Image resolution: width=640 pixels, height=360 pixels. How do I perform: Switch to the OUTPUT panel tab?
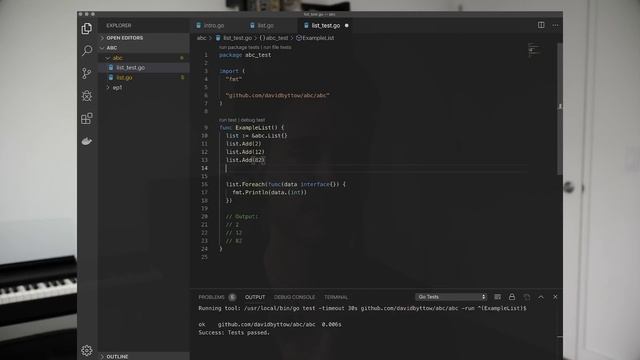click(x=255, y=297)
